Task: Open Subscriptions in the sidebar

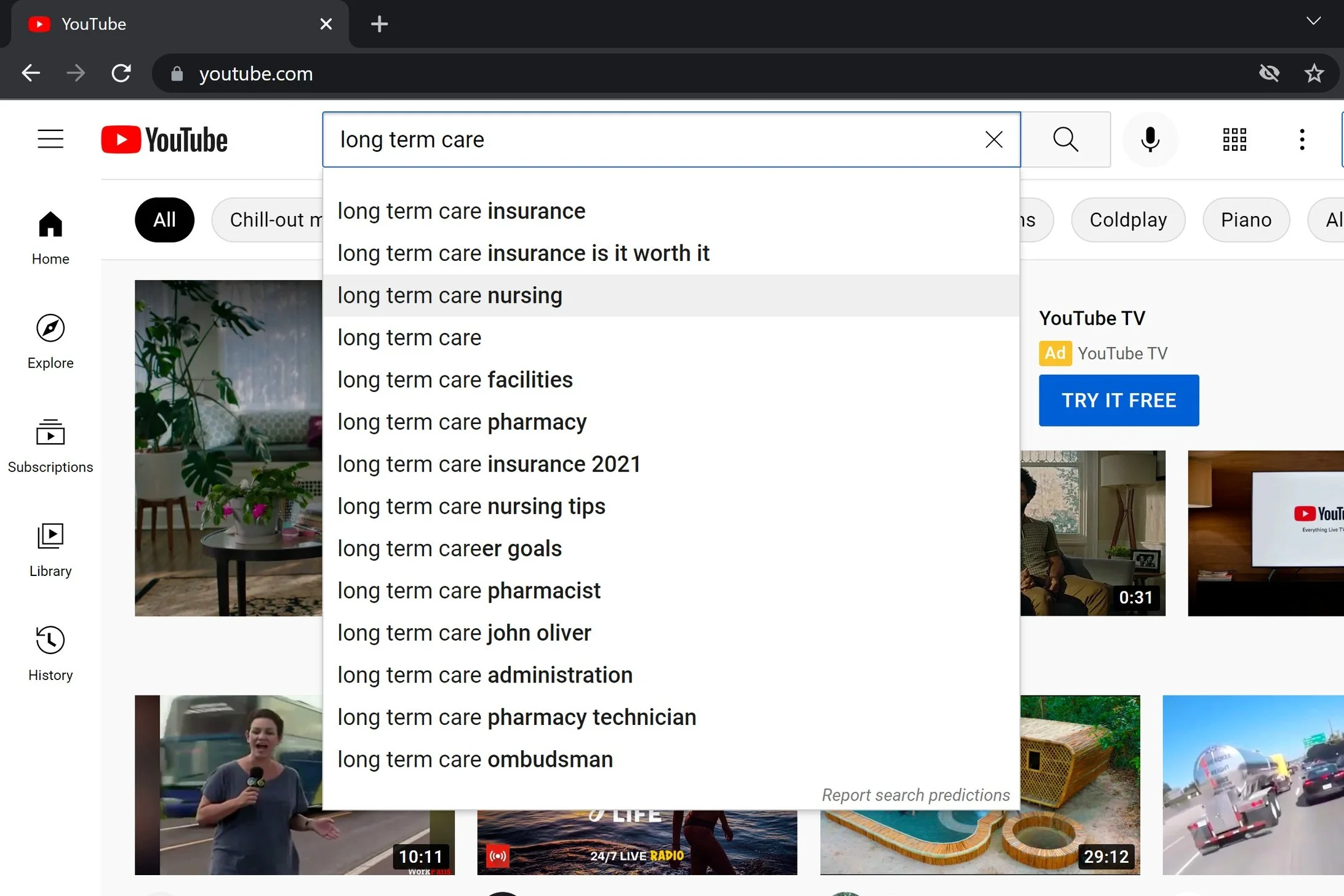Action: point(50,446)
